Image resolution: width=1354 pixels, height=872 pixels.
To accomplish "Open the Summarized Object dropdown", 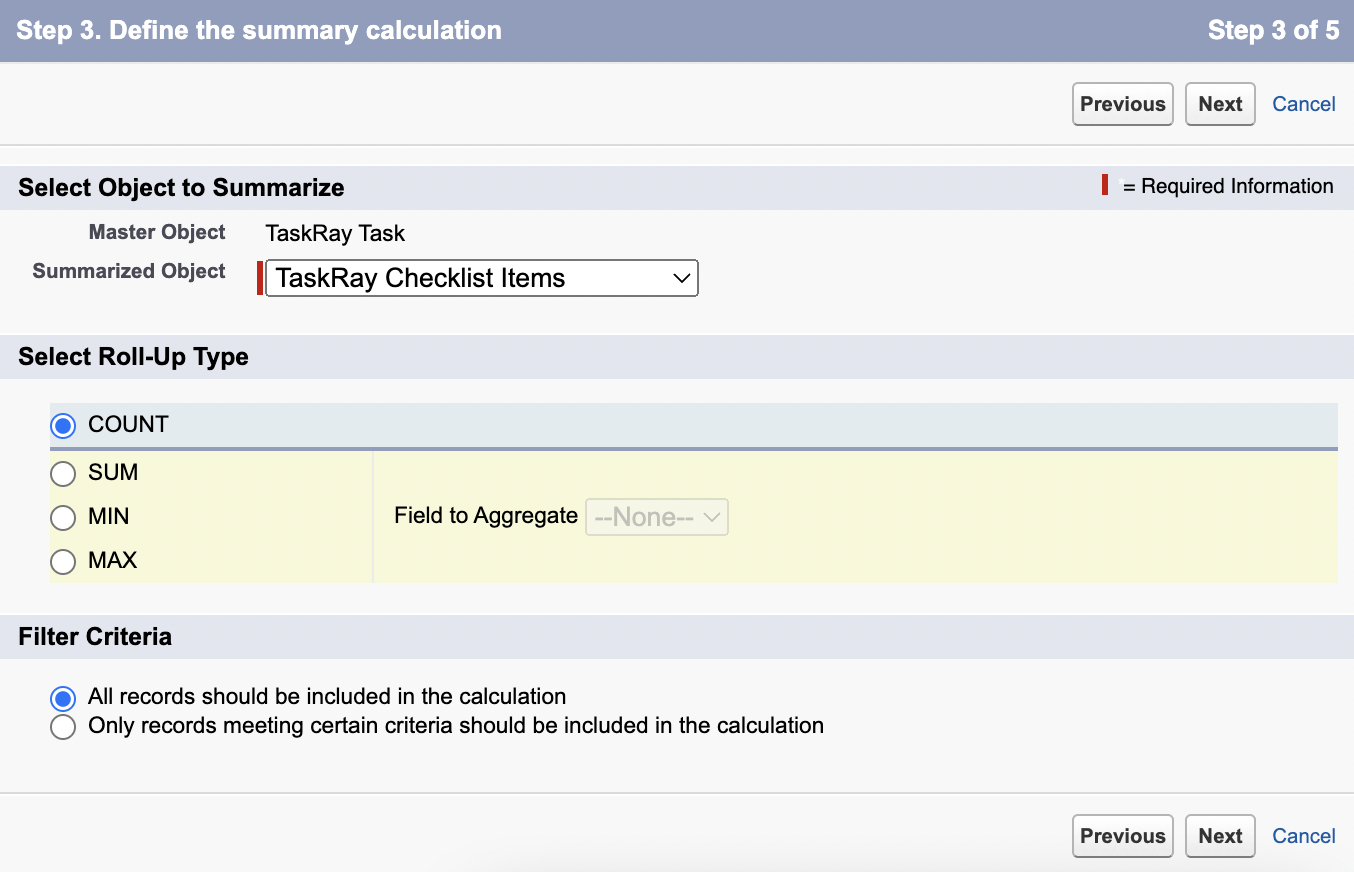I will tap(482, 278).
